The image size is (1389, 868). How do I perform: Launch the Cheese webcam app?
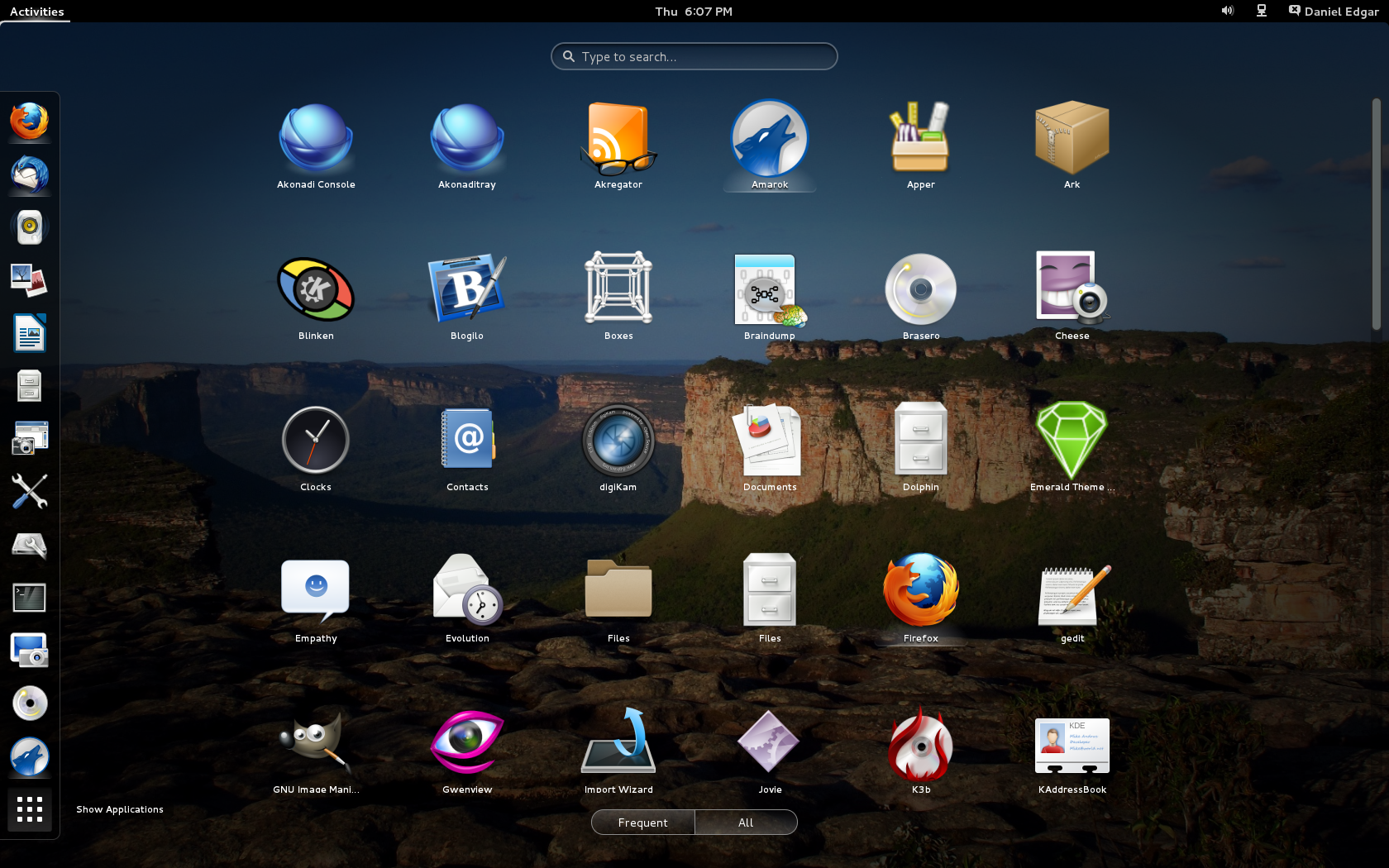(x=1072, y=297)
